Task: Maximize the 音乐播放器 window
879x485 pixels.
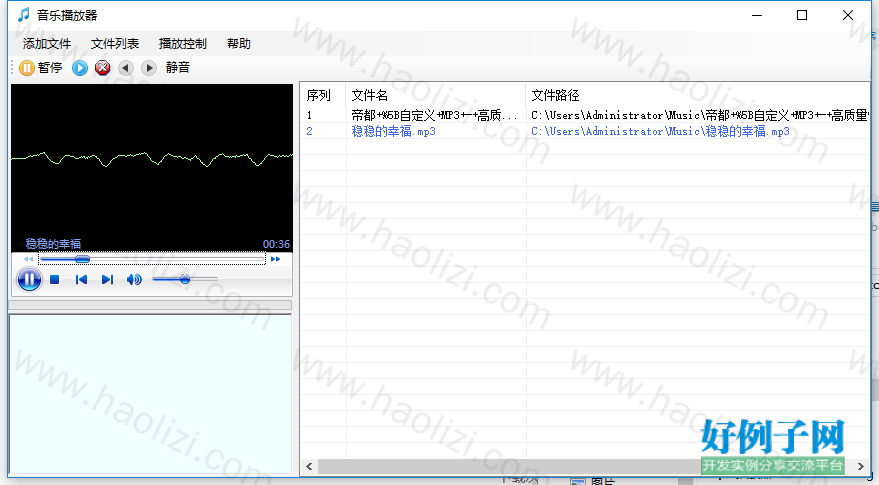Action: coord(802,15)
